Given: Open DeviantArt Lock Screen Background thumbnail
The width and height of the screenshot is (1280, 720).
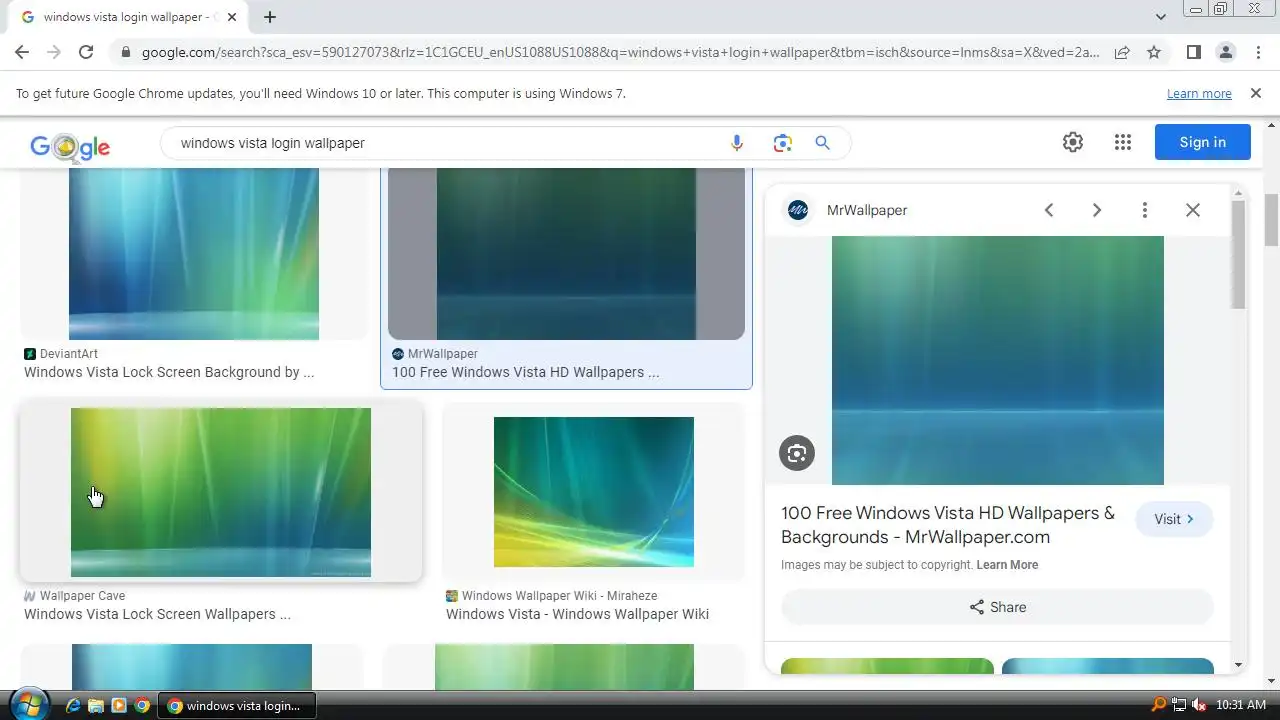Looking at the screenshot, I should coord(194,254).
